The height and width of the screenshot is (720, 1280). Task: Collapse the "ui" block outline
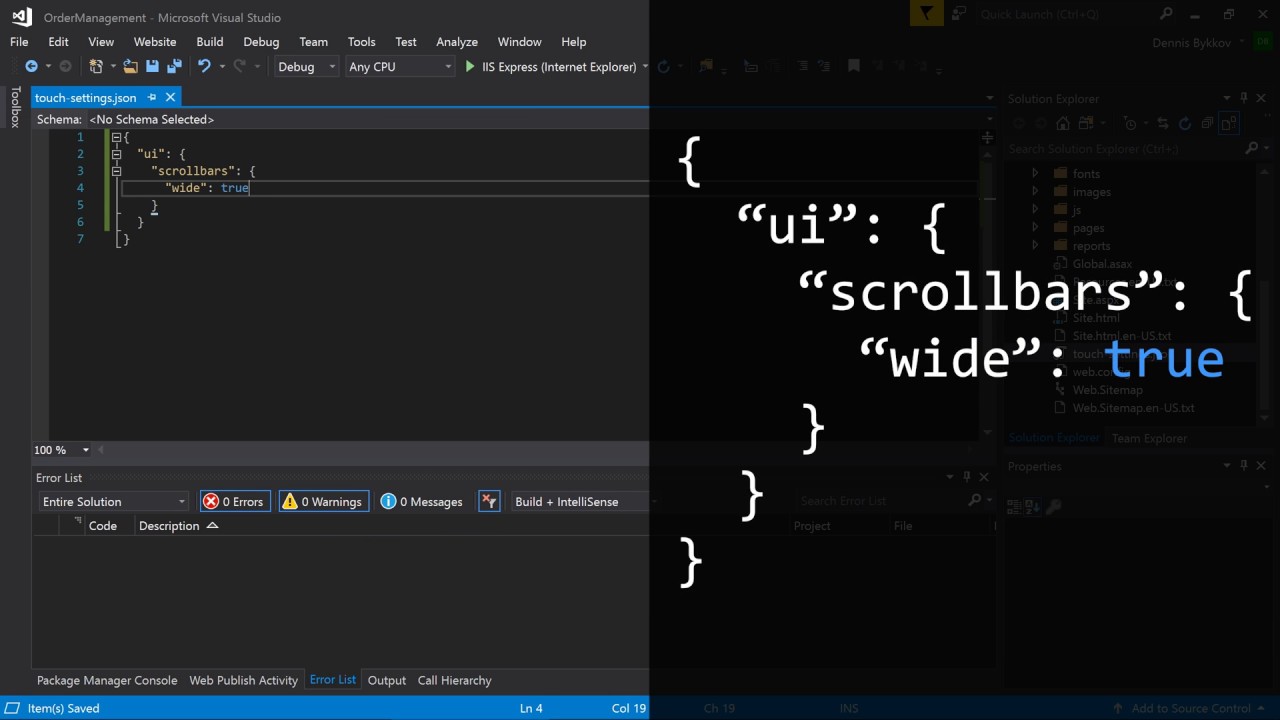pyautogui.click(x=116, y=154)
